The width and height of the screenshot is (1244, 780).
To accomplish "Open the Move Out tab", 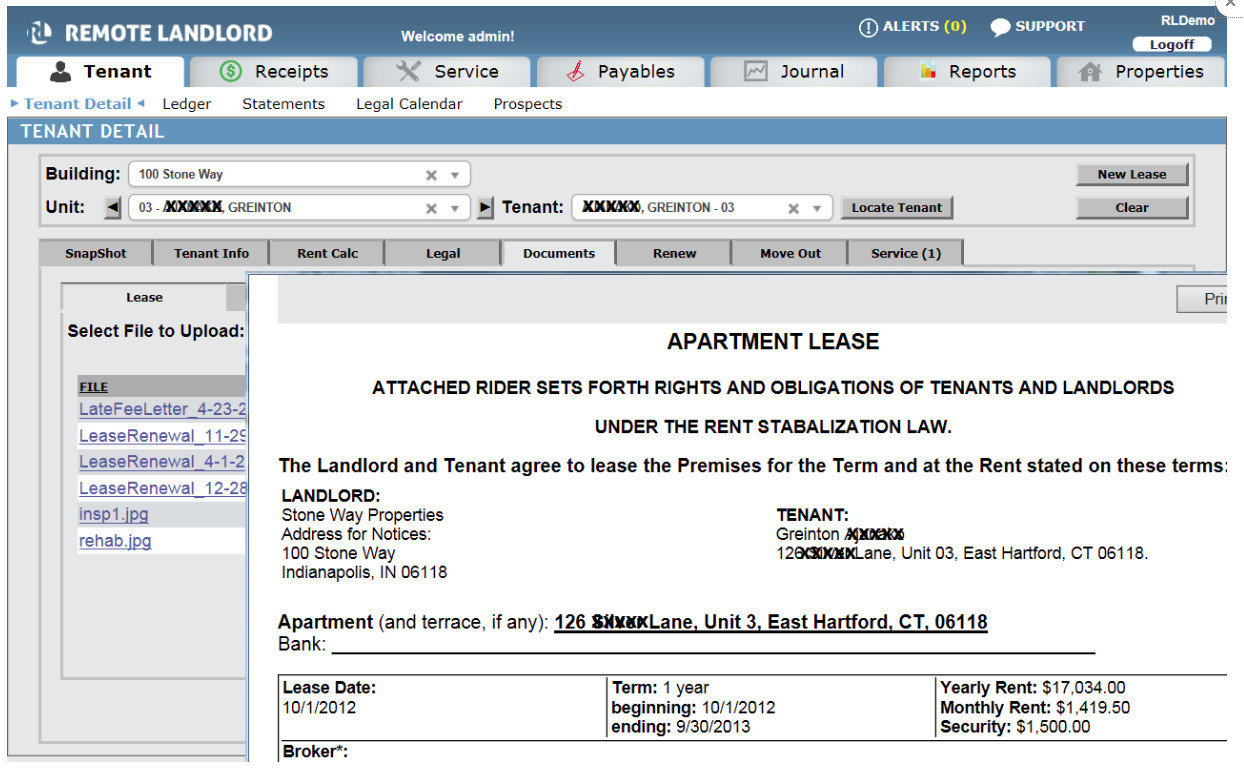I will [790, 253].
